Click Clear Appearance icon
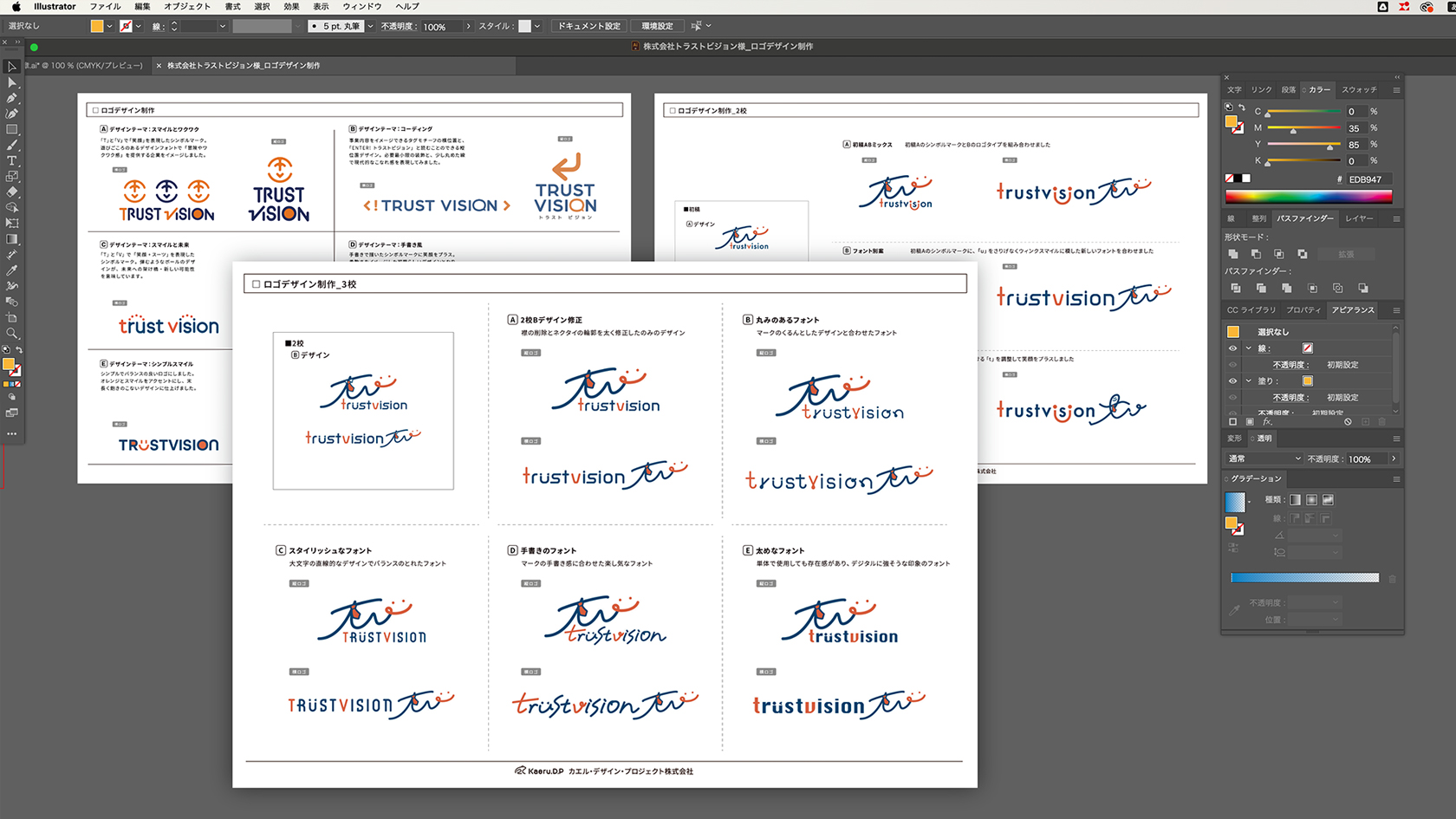This screenshot has width=1456, height=819. (x=1348, y=422)
